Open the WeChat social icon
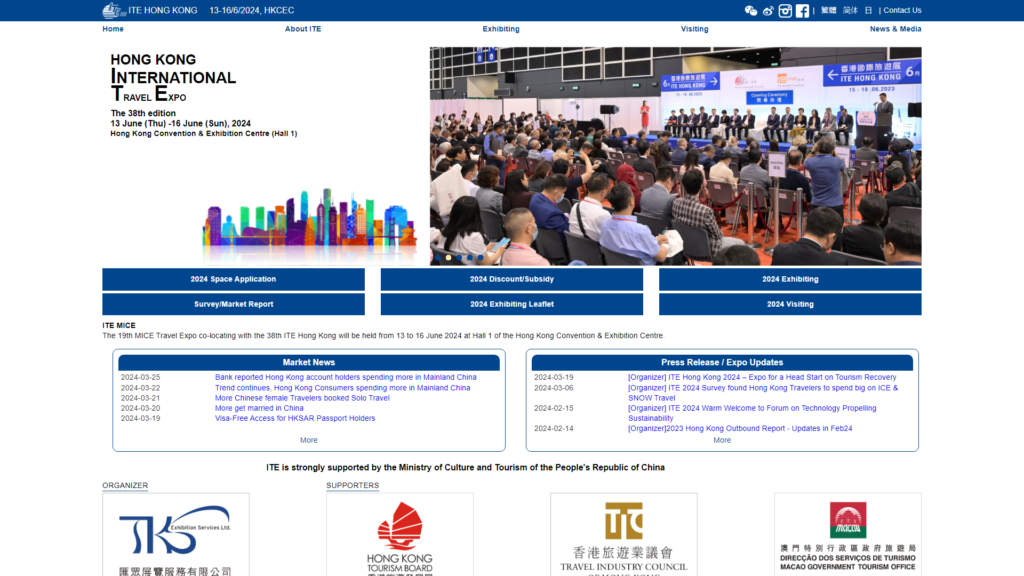 coord(750,10)
